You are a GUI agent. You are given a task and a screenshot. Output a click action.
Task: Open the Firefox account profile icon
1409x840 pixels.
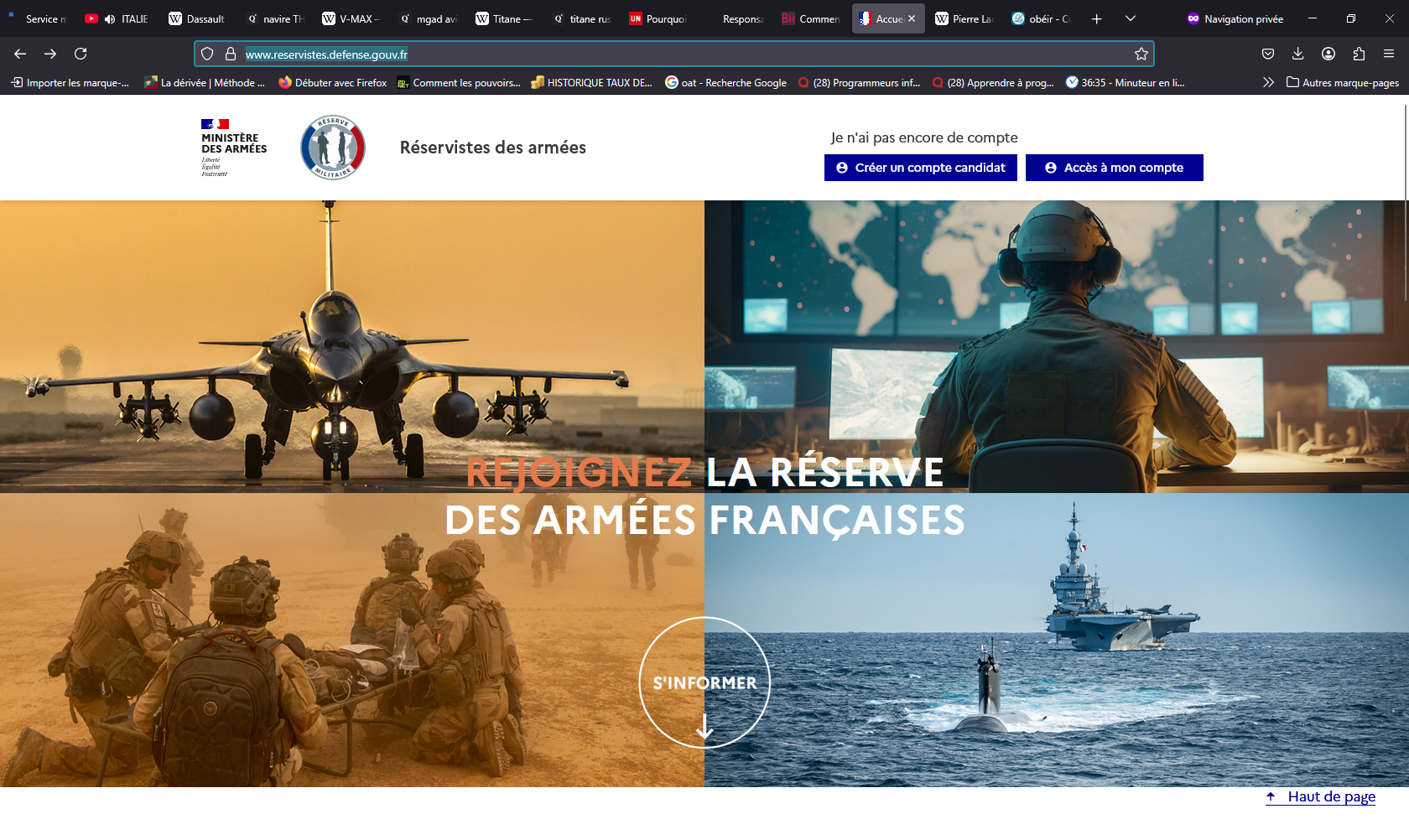1328,54
